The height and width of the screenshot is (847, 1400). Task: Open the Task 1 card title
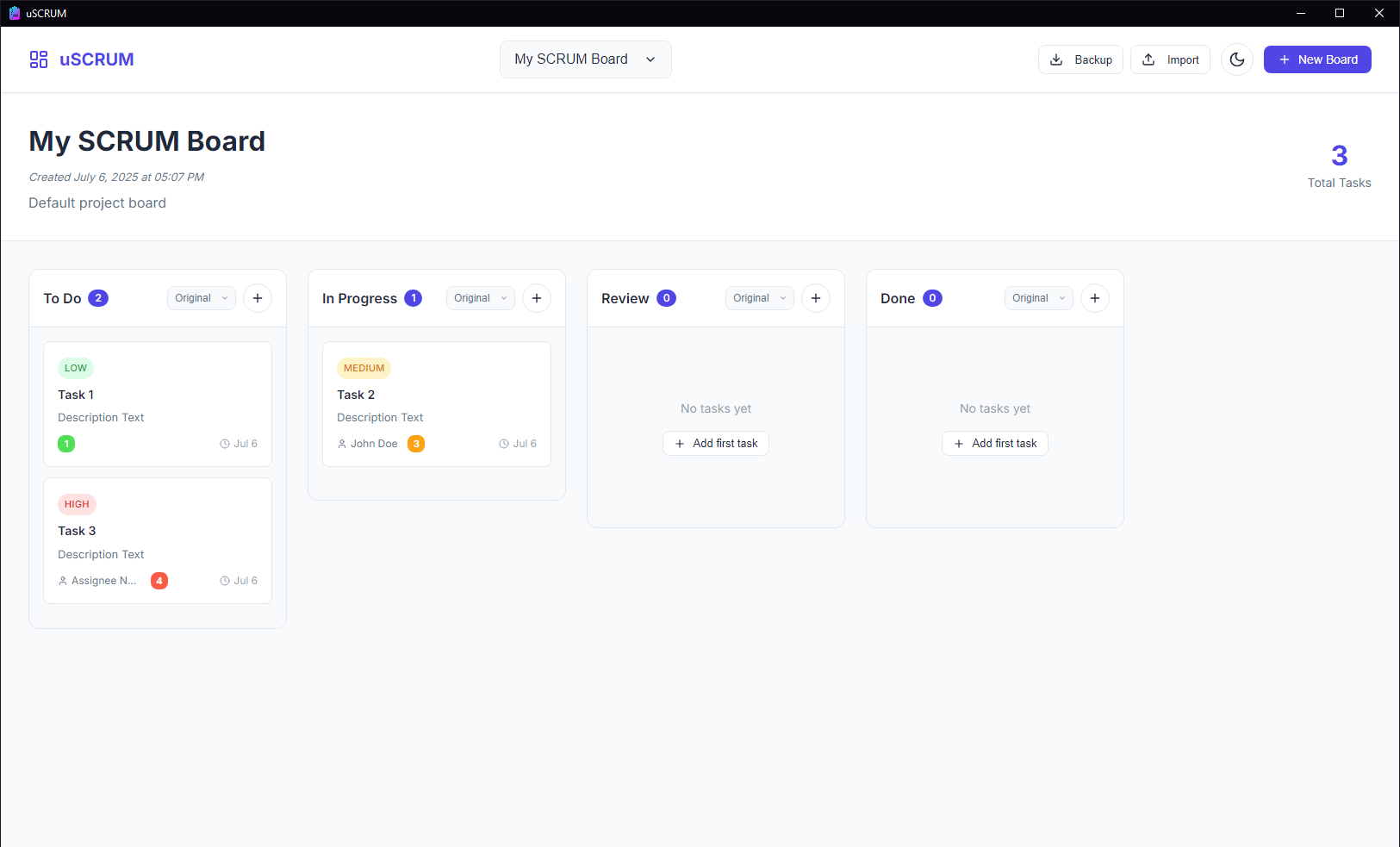click(x=76, y=395)
